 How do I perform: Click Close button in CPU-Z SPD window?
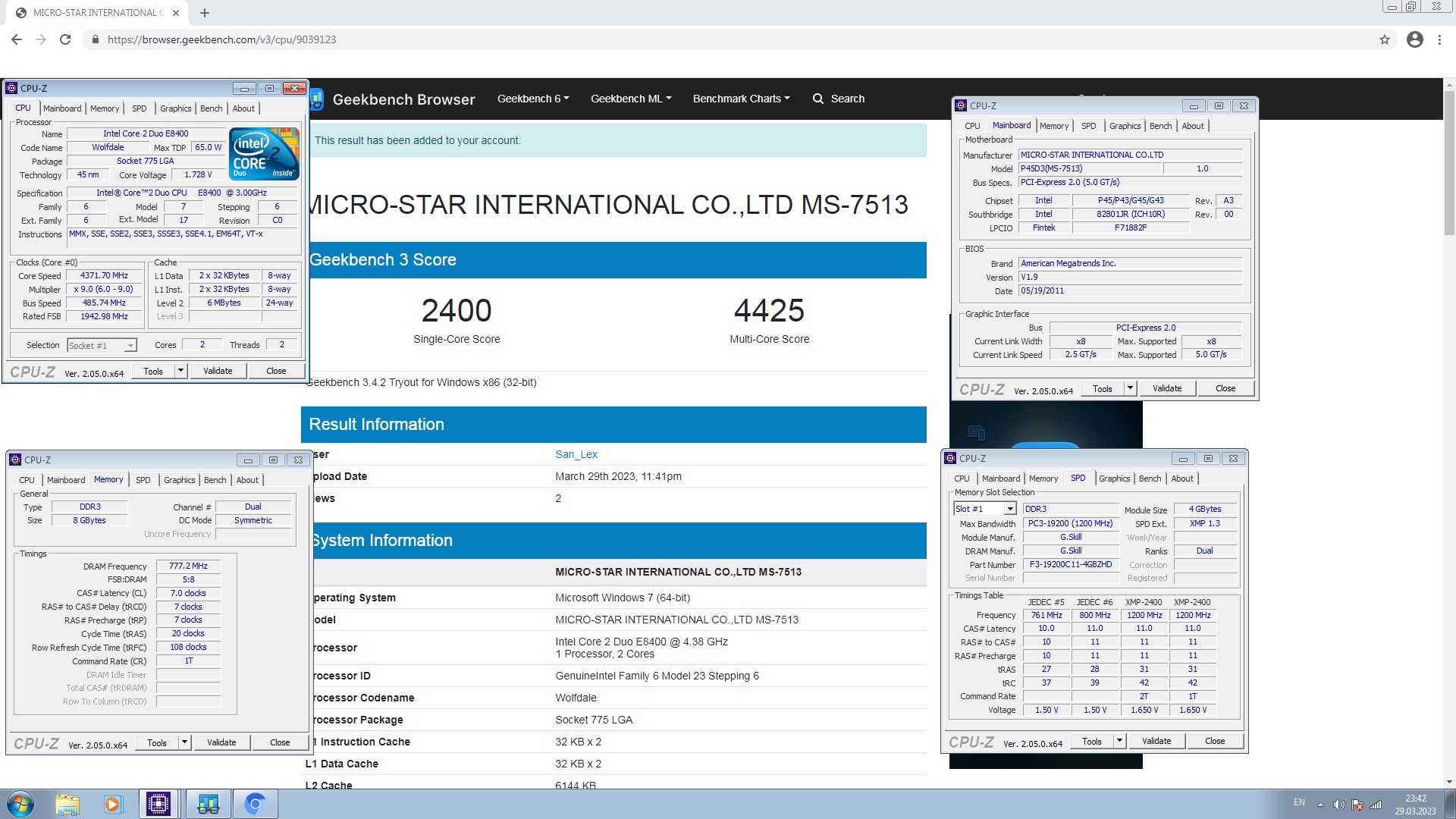pyautogui.click(x=1215, y=741)
